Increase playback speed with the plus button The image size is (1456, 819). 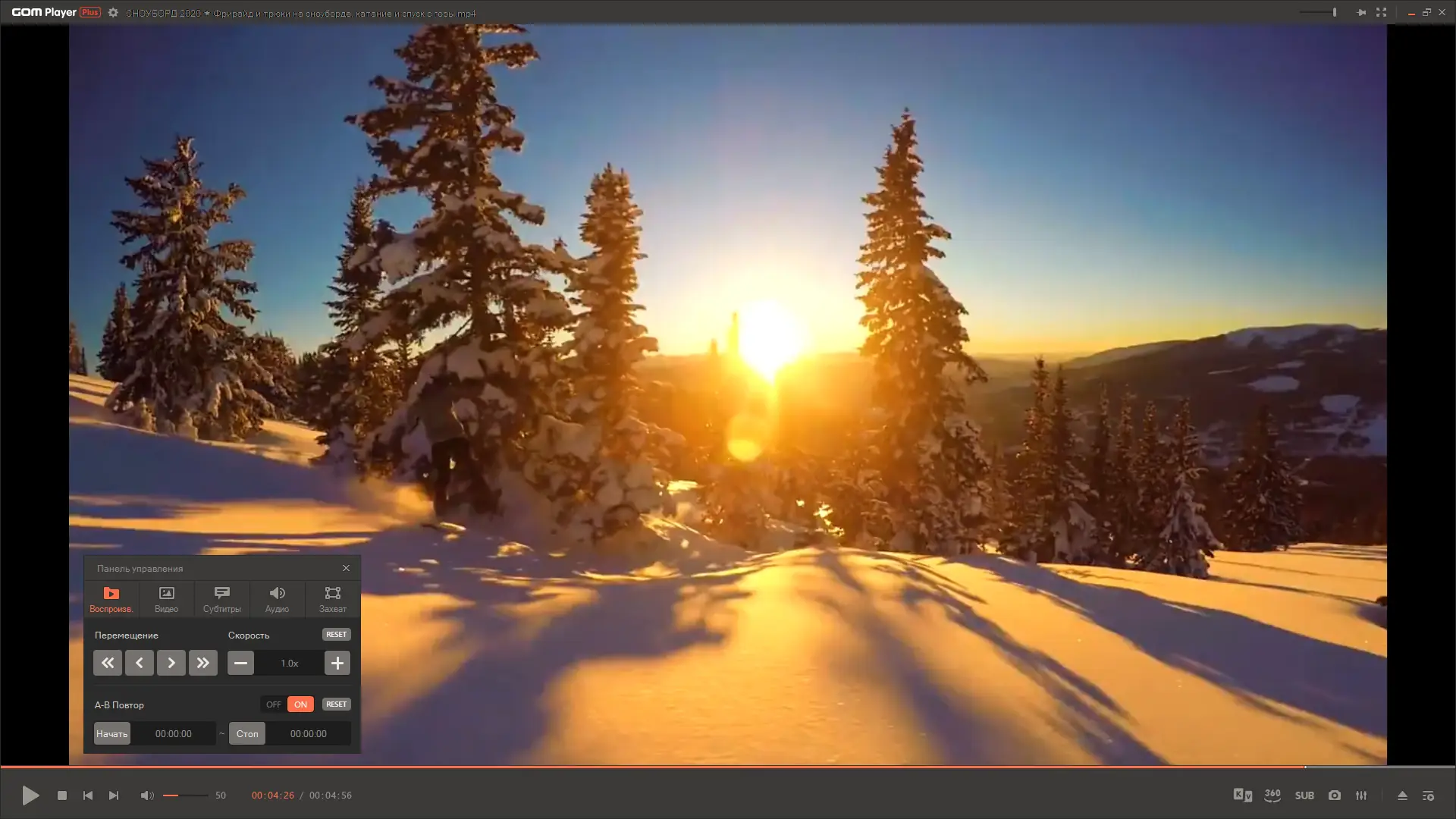pos(337,663)
